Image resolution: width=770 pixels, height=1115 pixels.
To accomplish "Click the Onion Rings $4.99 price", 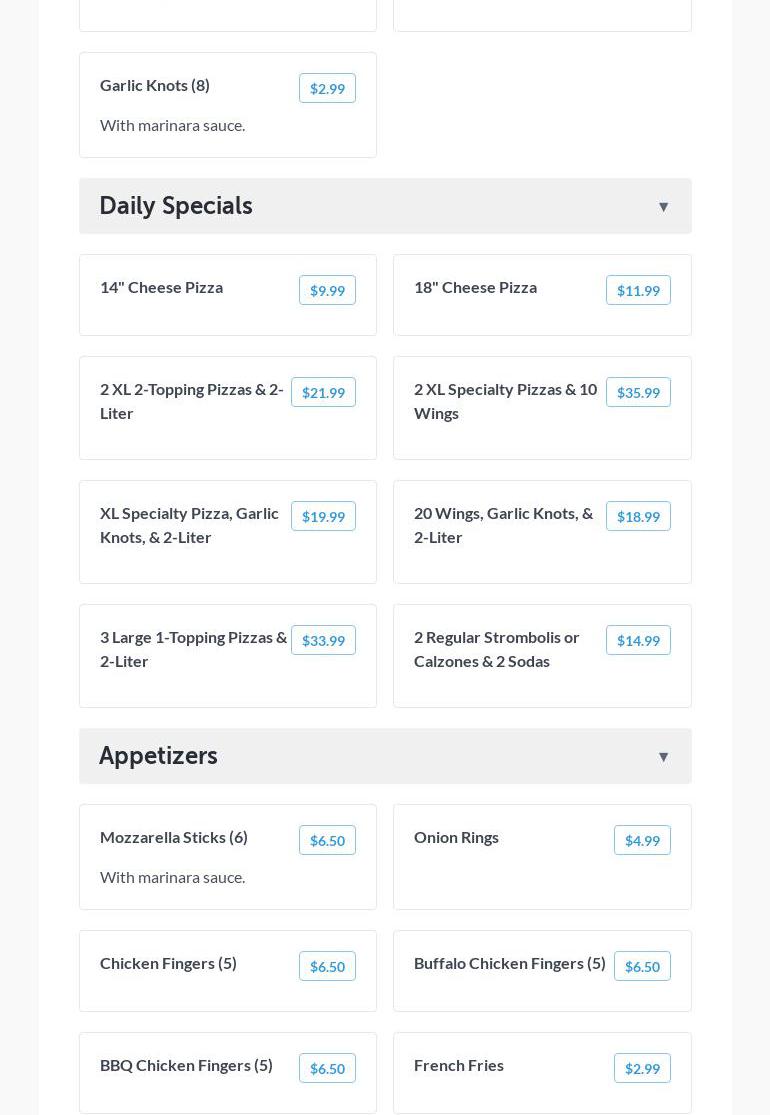I will coord(642,841).
